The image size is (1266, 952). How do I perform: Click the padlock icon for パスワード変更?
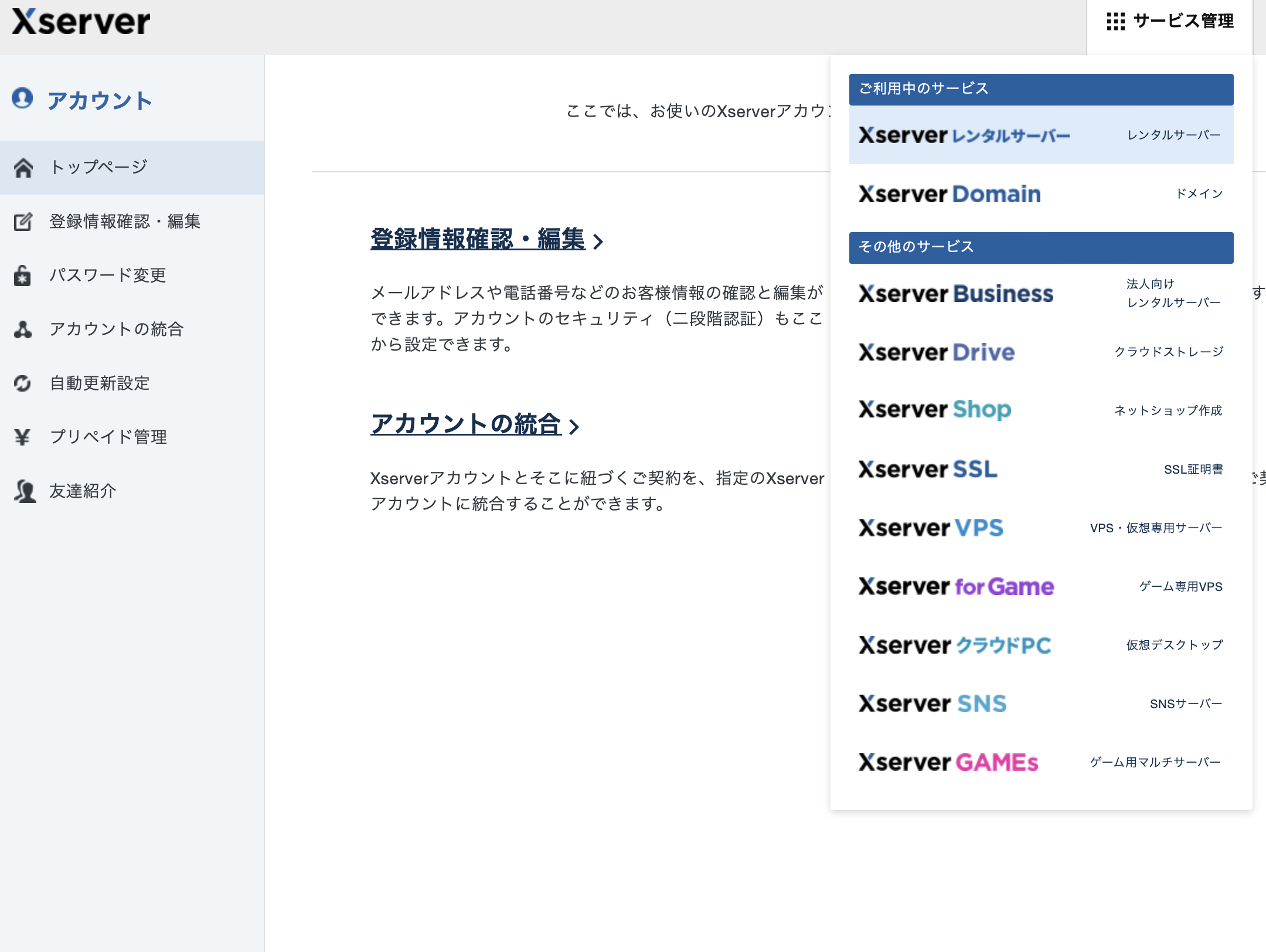tap(23, 276)
